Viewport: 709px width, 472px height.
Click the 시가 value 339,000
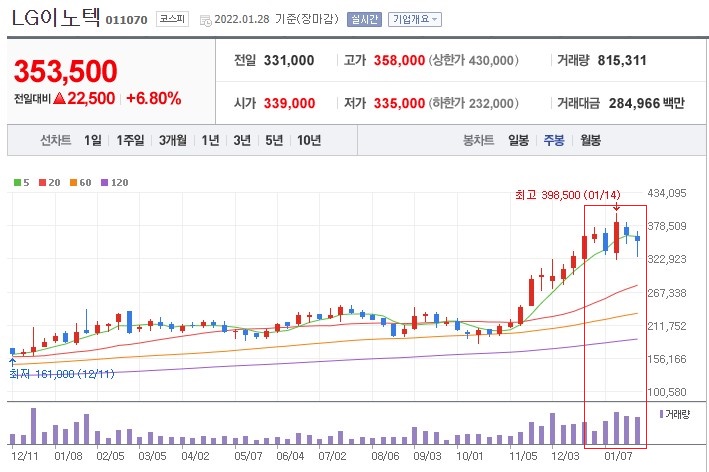click(x=289, y=103)
